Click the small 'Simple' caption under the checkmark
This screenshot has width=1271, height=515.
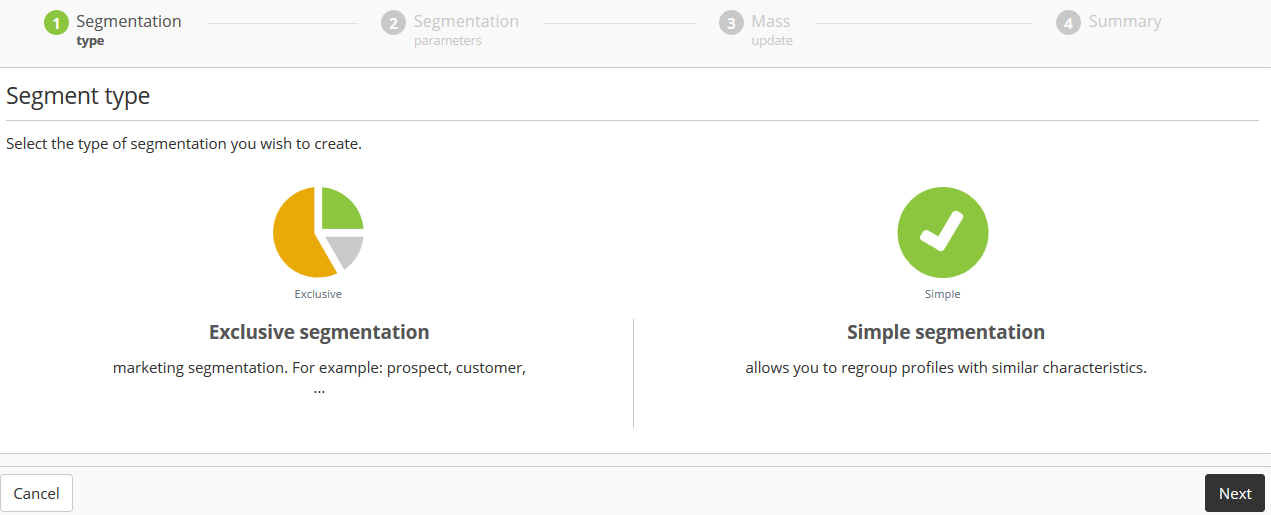(943, 294)
